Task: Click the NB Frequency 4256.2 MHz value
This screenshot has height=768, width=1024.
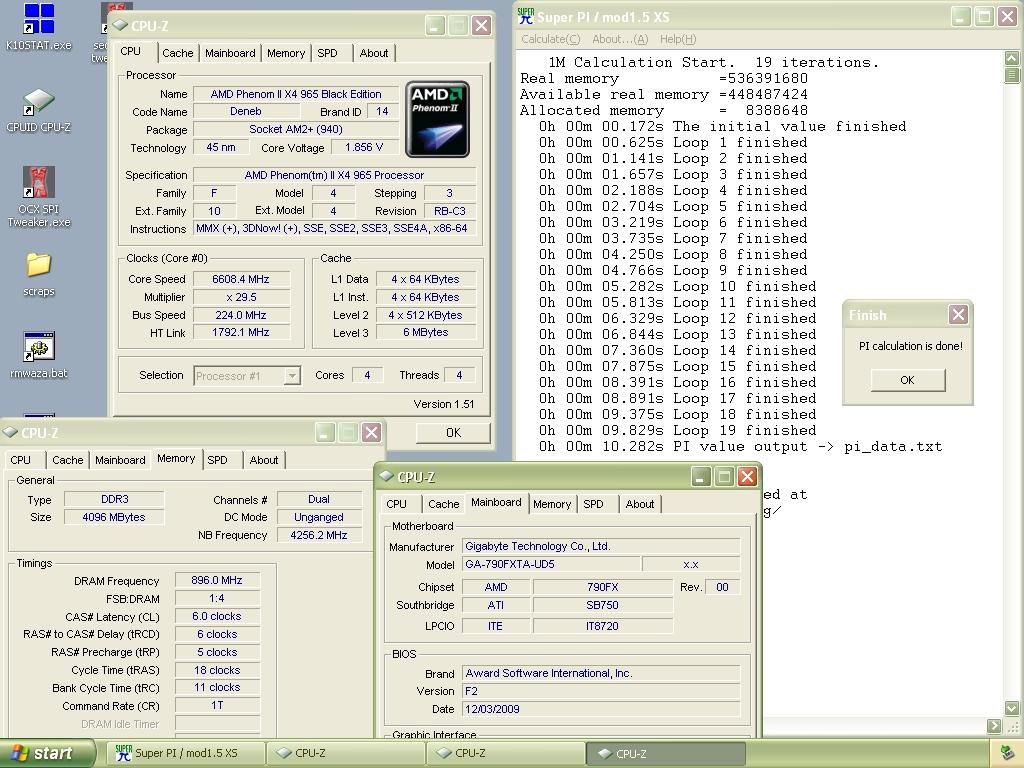Action: [319, 535]
